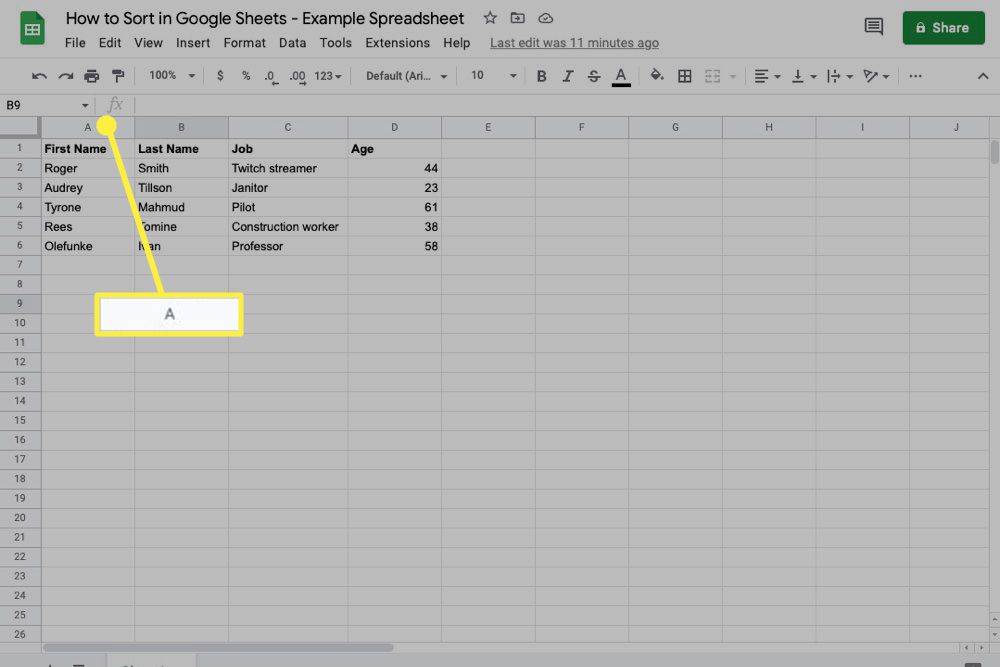Toggle Bold formatting
Screen dimensions: 1000x667
pos(541,76)
